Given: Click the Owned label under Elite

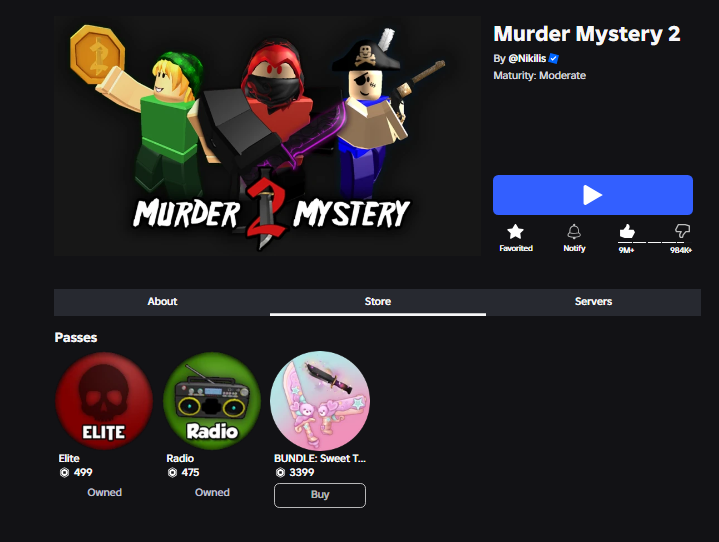Looking at the screenshot, I should pos(105,492).
